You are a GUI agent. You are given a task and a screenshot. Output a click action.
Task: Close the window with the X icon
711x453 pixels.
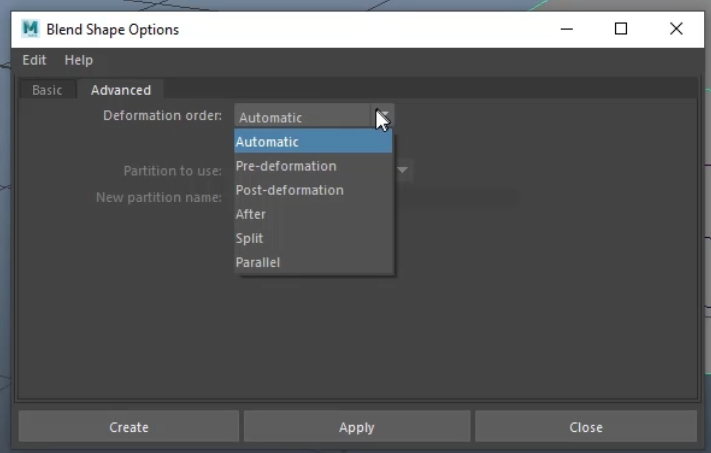coord(676,29)
